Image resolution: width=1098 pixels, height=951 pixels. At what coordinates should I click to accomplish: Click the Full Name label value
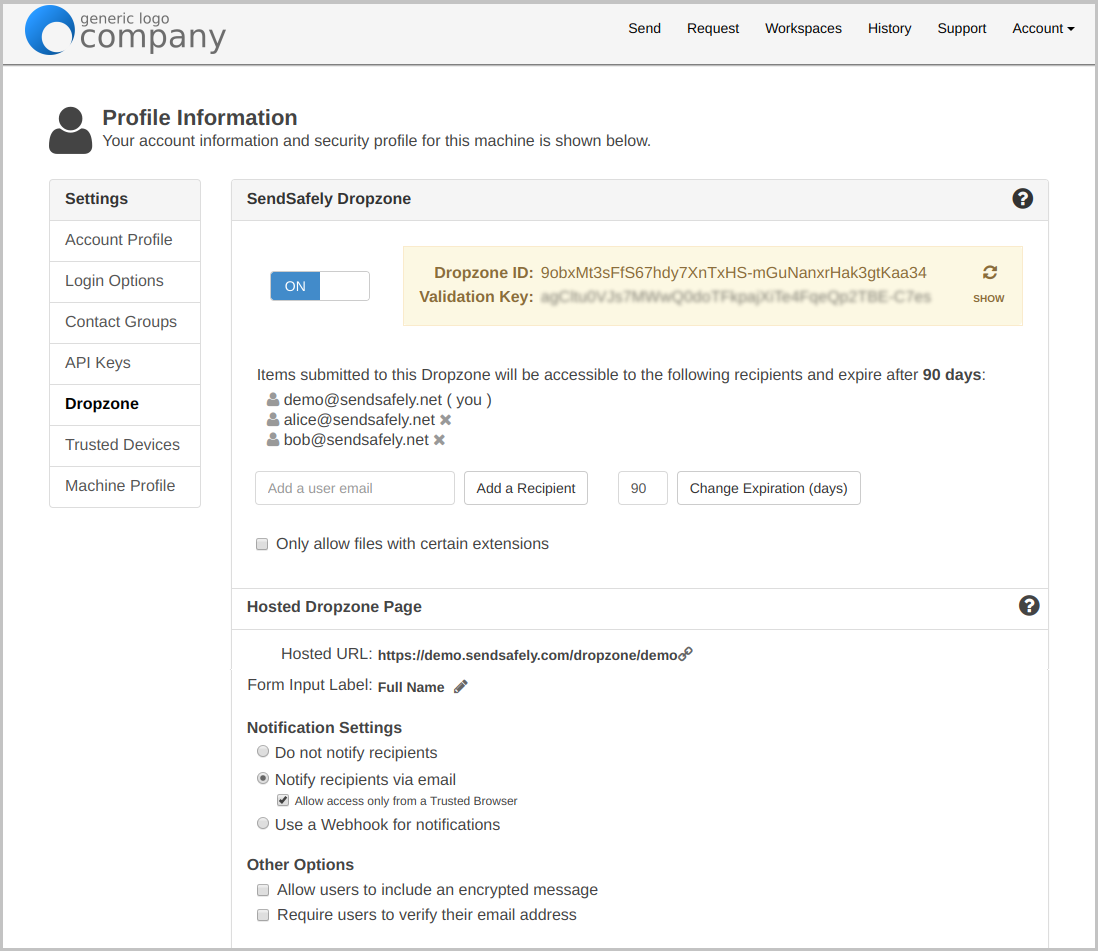[x=411, y=688]
